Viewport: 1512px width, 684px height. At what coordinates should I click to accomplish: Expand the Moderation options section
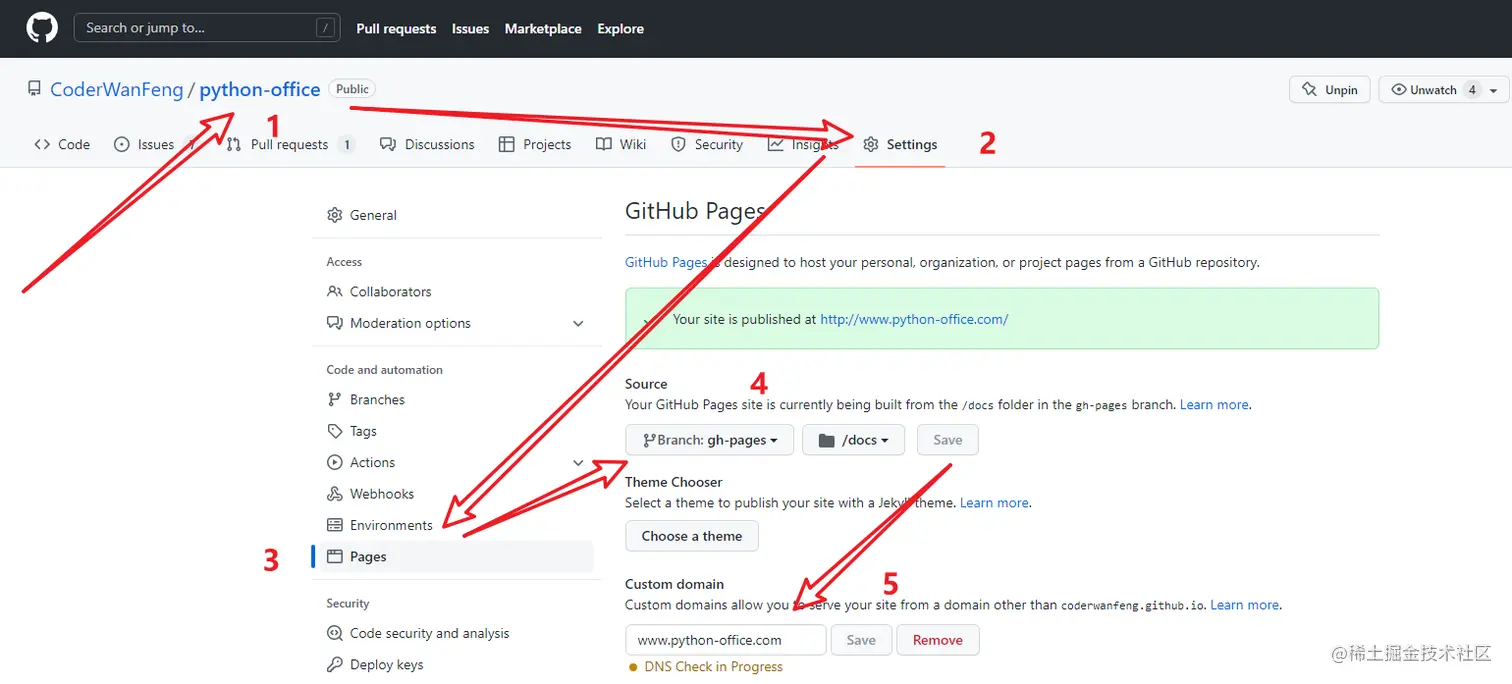(578, 323)
